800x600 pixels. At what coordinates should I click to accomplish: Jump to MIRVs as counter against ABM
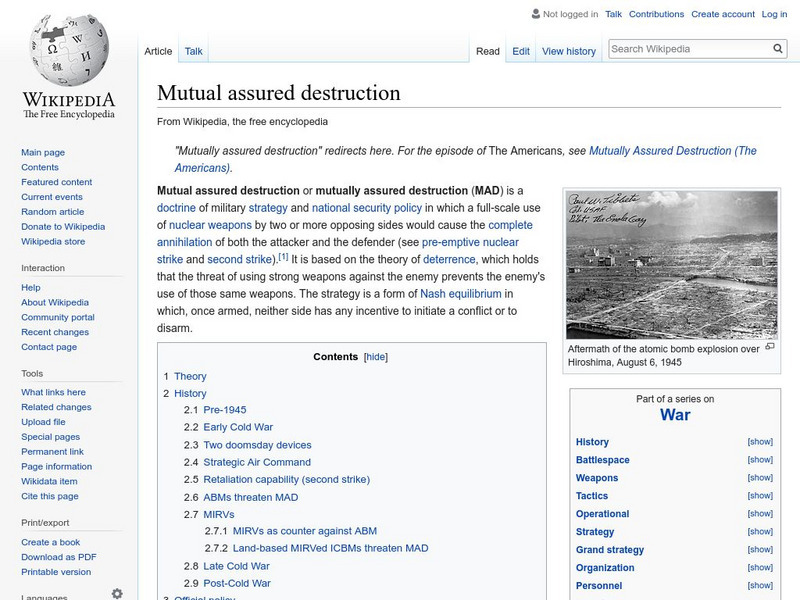click(x=305, y=531)
